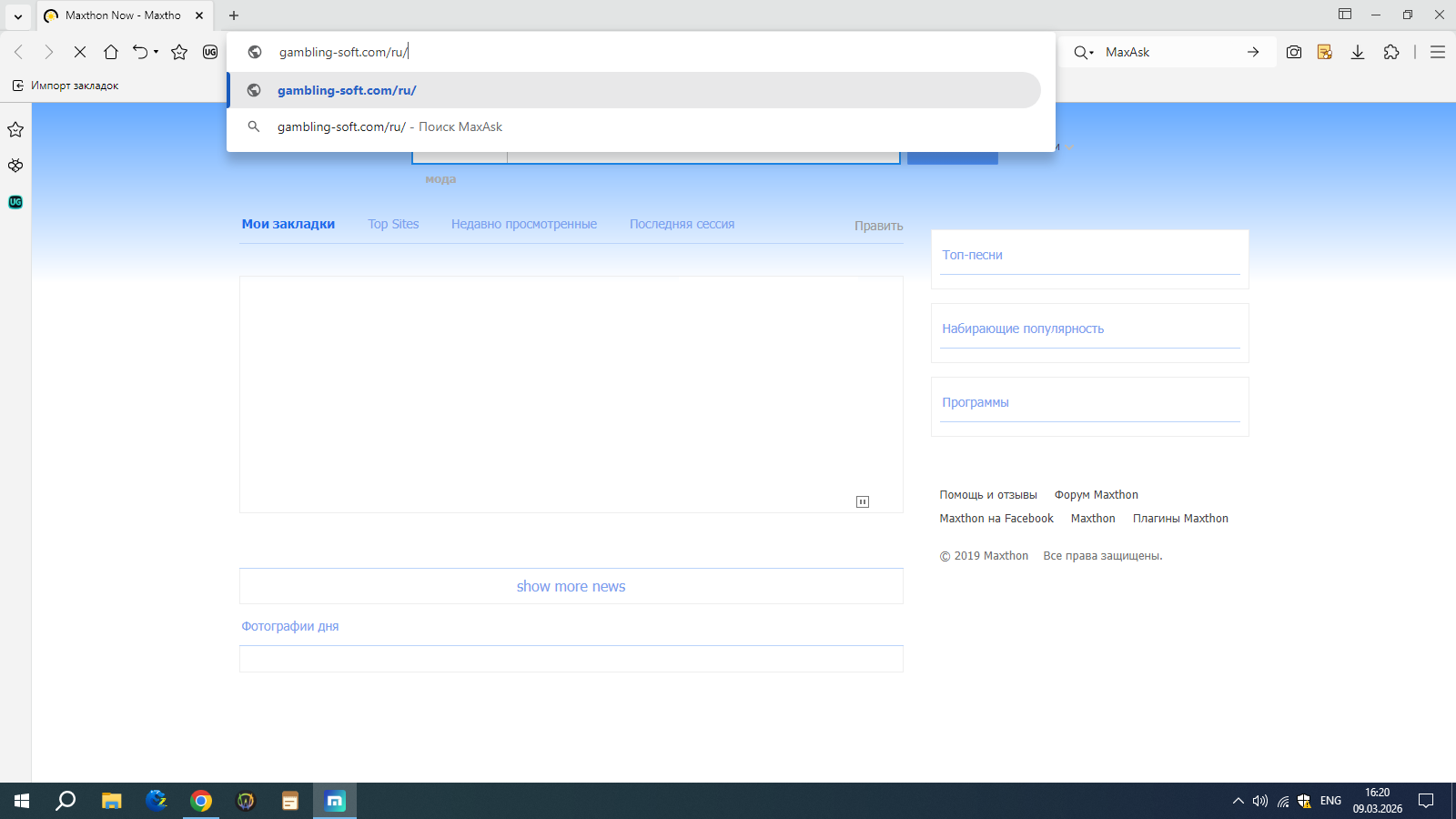
Task: Switch the ENG input language
Action: tap(1330, 801)
